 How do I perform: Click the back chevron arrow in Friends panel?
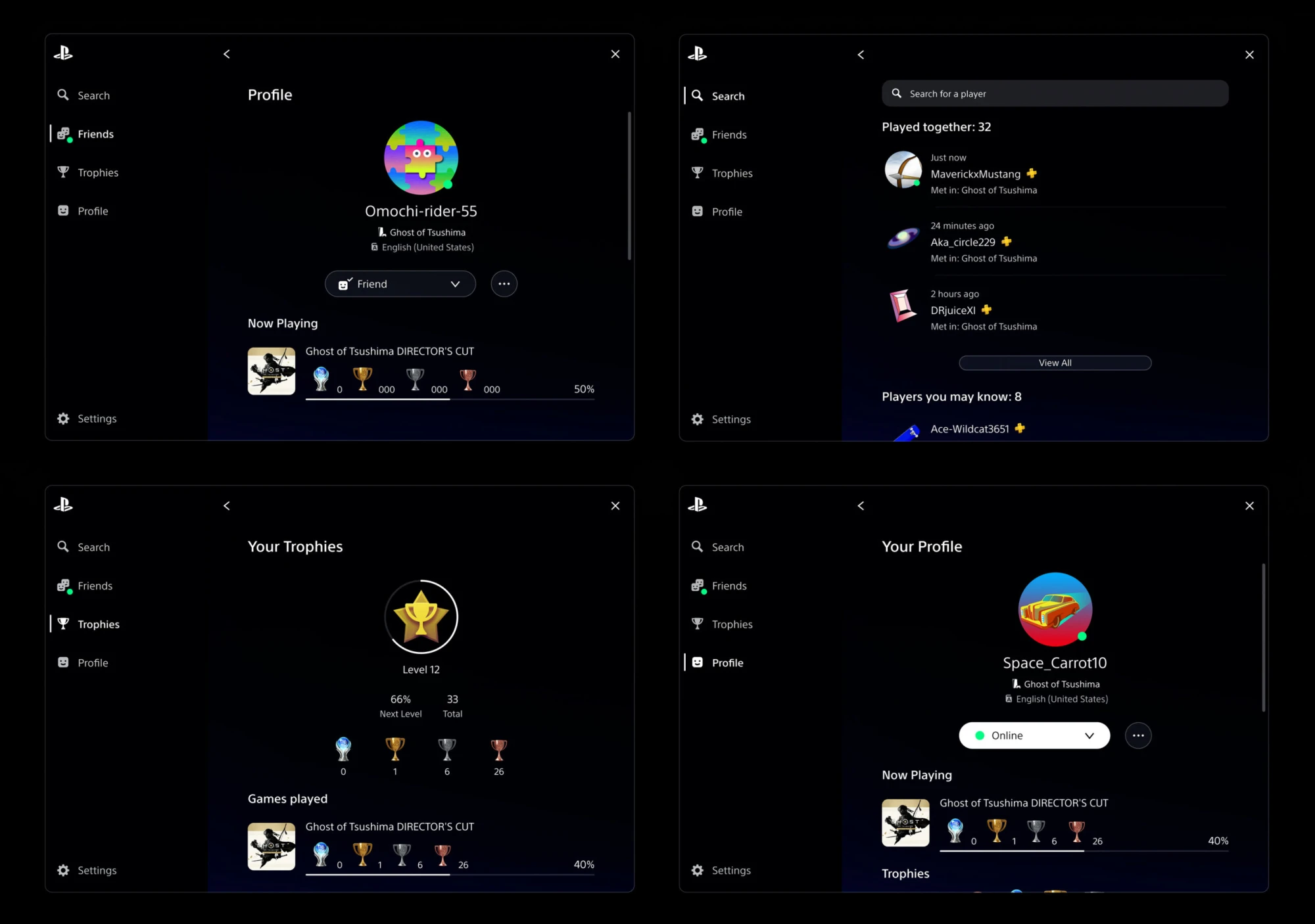pos(860,54)
